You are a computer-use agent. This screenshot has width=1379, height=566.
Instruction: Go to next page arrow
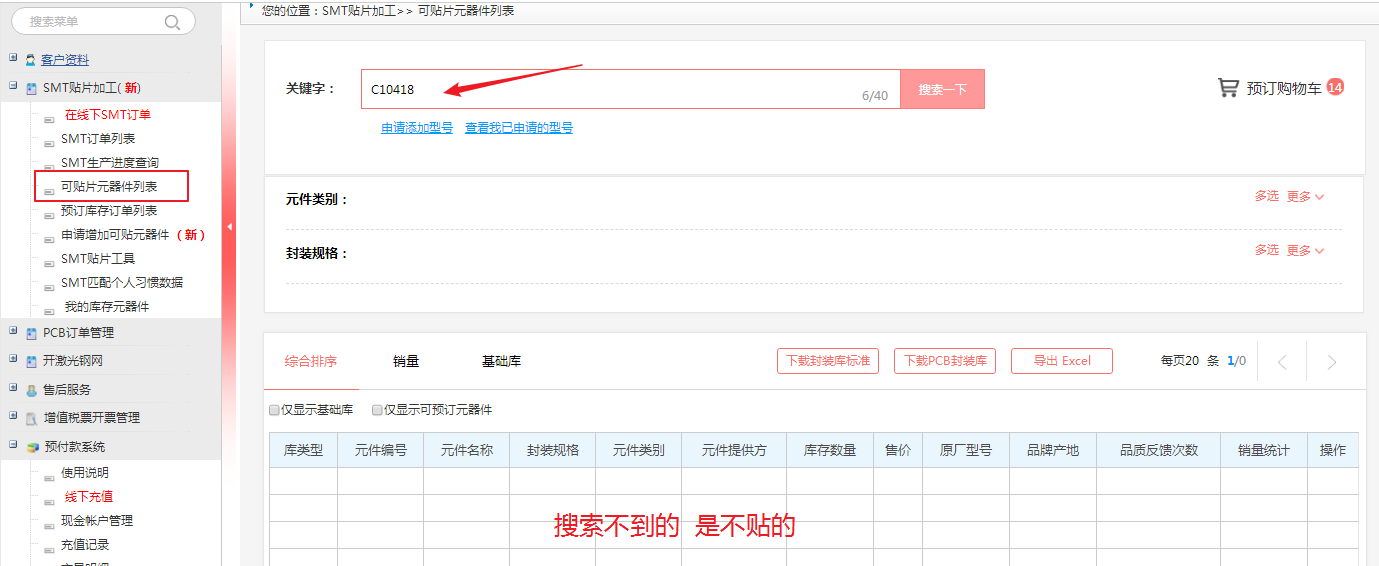[x=1331, y=362]
